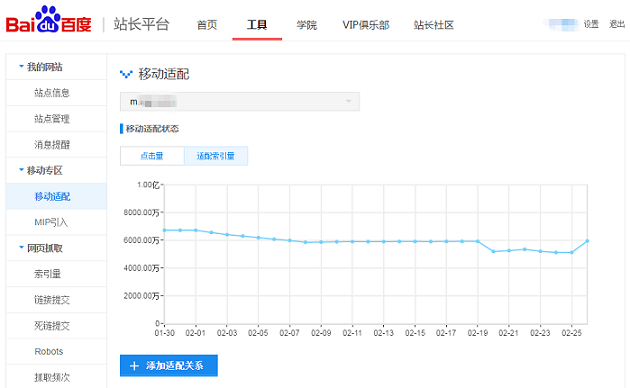Open 链接提交 in sidebar

pyautogui.click(x=52, y=300)
